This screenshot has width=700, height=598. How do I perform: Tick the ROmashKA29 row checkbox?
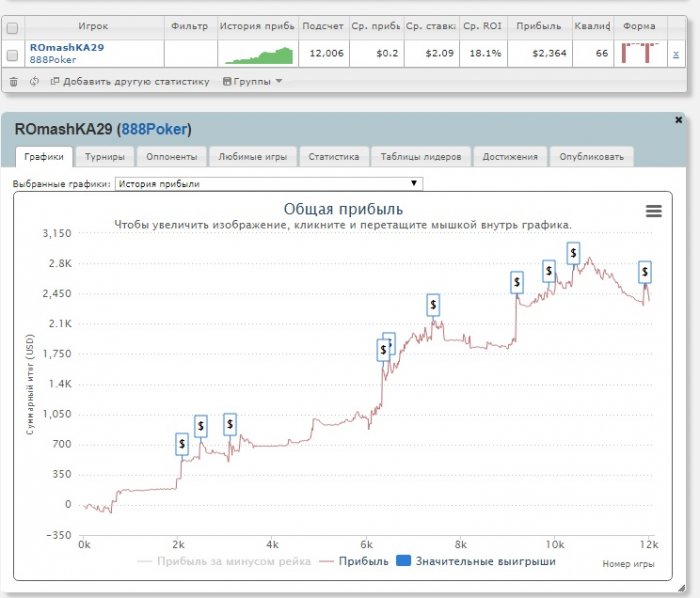tap(12, 54)
